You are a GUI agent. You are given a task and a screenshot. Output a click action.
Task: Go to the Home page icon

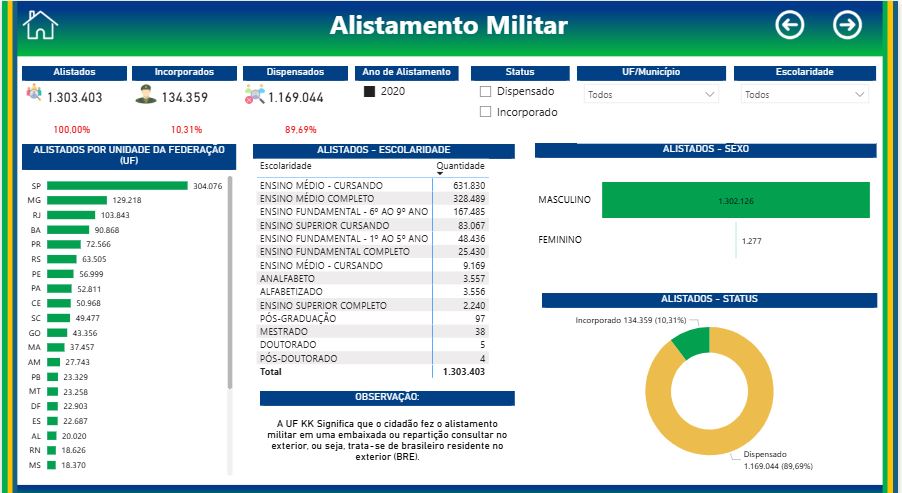40,25
